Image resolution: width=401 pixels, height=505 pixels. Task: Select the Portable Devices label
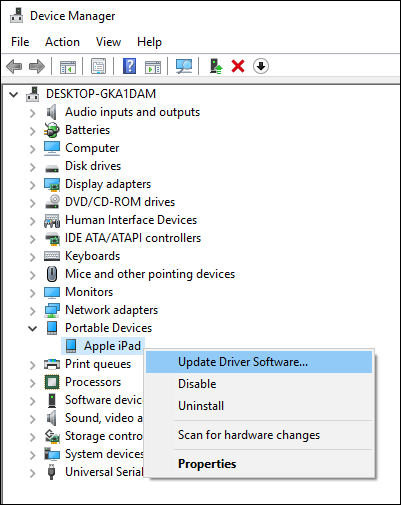click(x=109, y=328)
